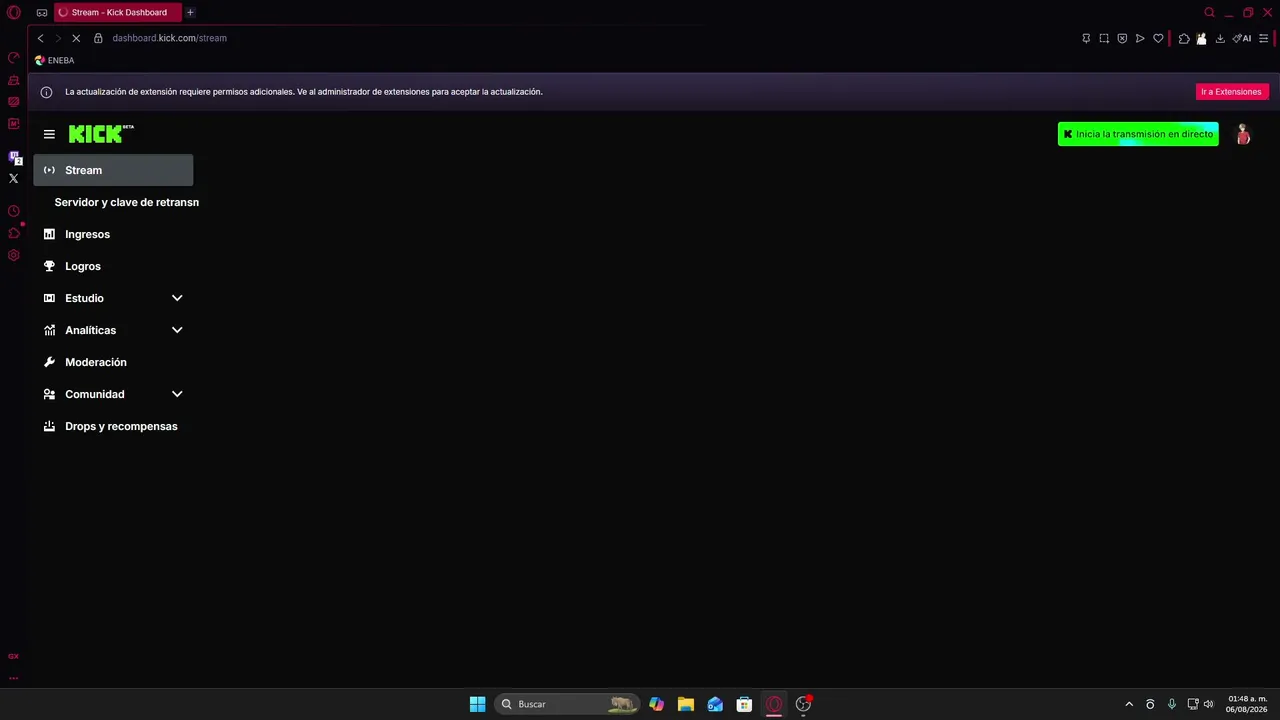Open Settings gear in Opera sidebar
This screenshot has width=1280, height=720.
coord(14,255)
